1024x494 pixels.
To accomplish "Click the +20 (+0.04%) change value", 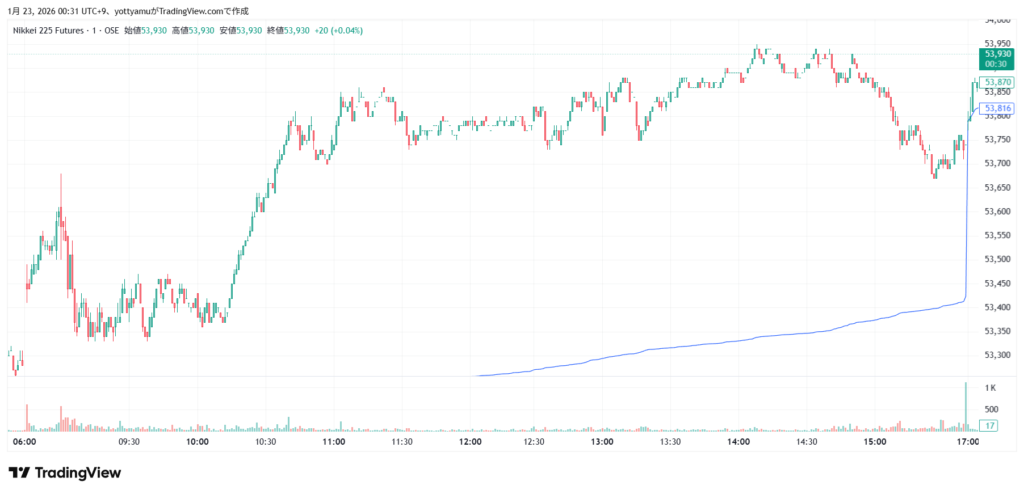I will [x=338, y=30].
